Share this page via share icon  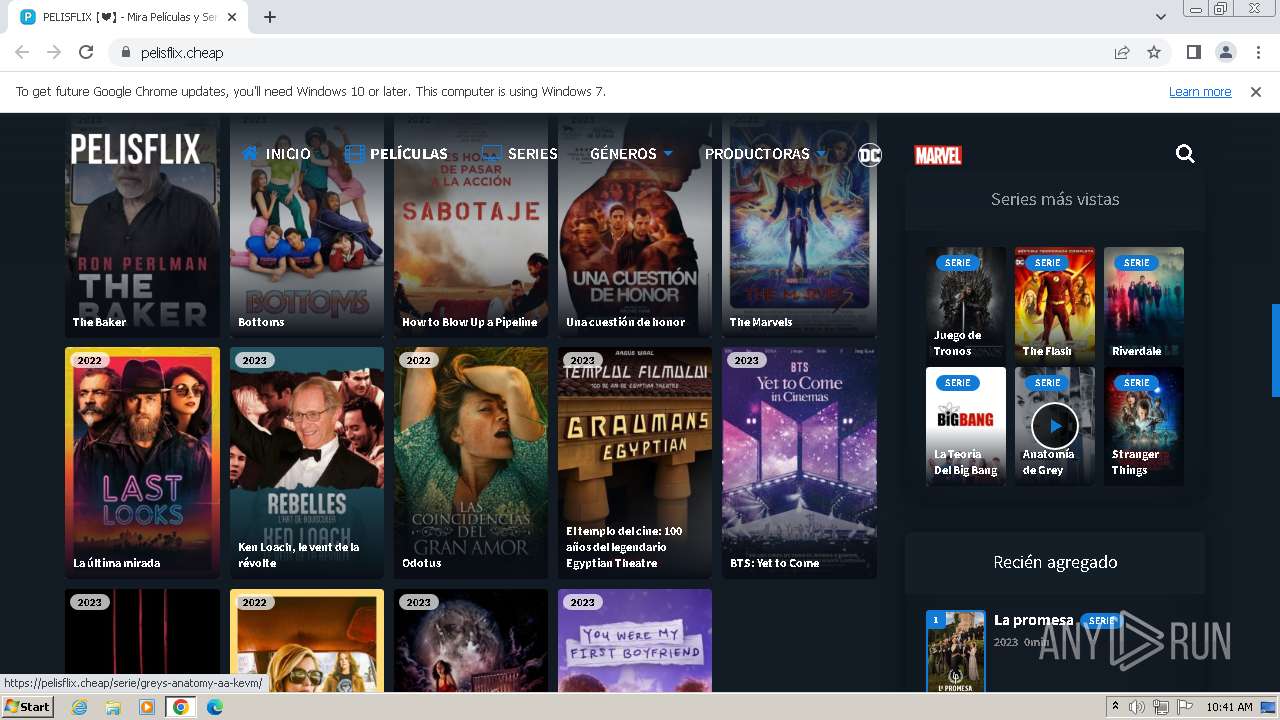[x=1122, y=52]
